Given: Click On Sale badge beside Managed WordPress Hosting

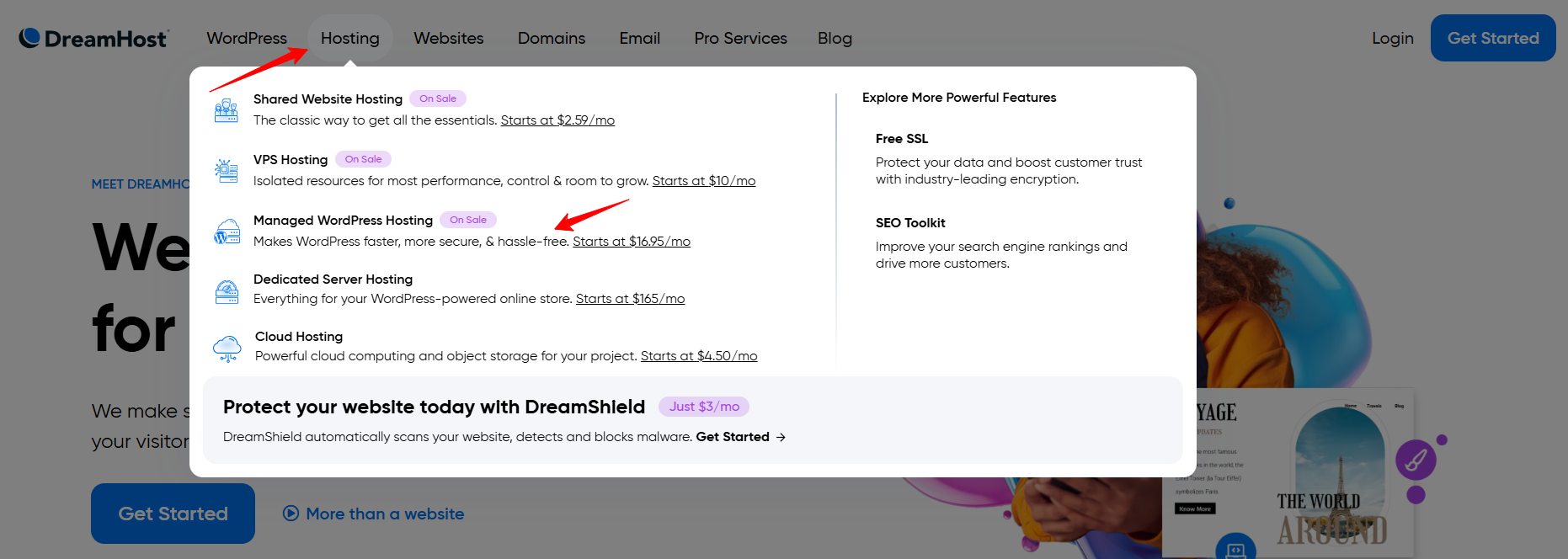Looking at the screenshot, I should click(x=468, y=220).
